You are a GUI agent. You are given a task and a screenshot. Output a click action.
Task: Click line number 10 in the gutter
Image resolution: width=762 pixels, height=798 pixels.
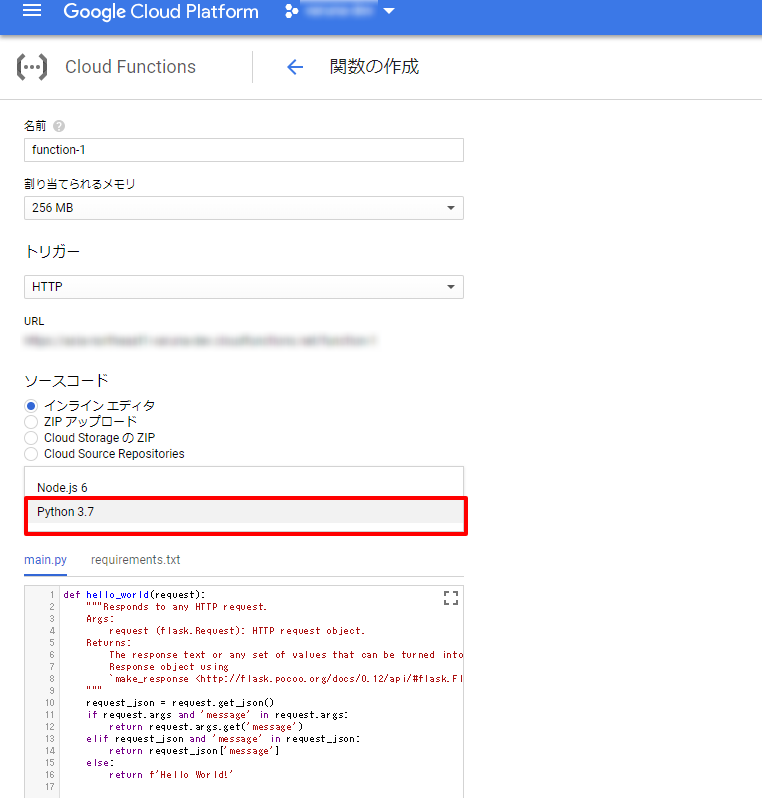[x=50, y=703]
